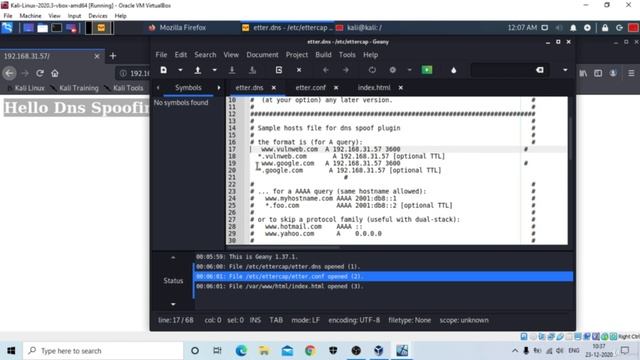
Task: Open the Edit menu in Geany
Action: click(180, 55)
